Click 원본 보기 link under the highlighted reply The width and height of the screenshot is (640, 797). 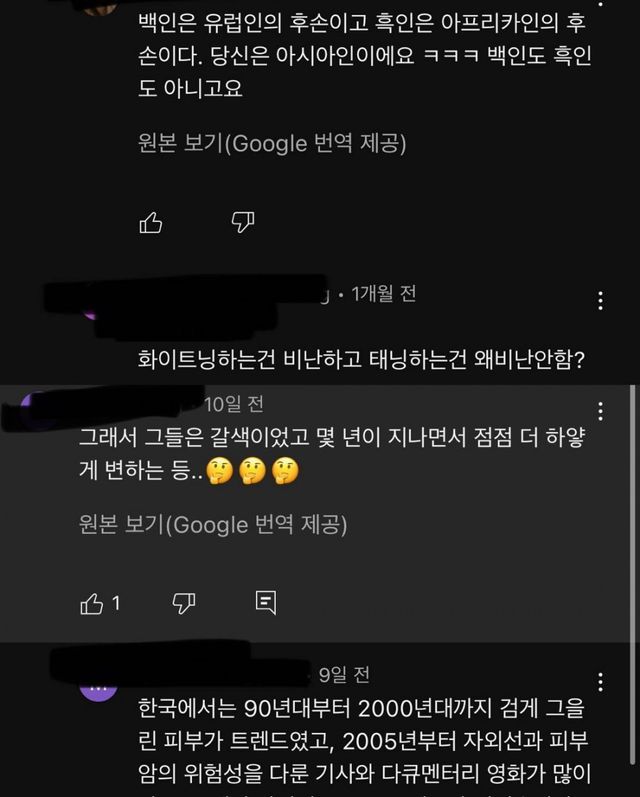click(213, 525)
